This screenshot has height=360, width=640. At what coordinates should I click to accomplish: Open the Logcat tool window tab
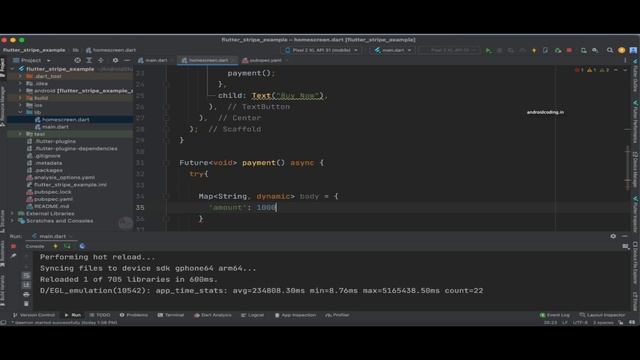click(252, 315)
